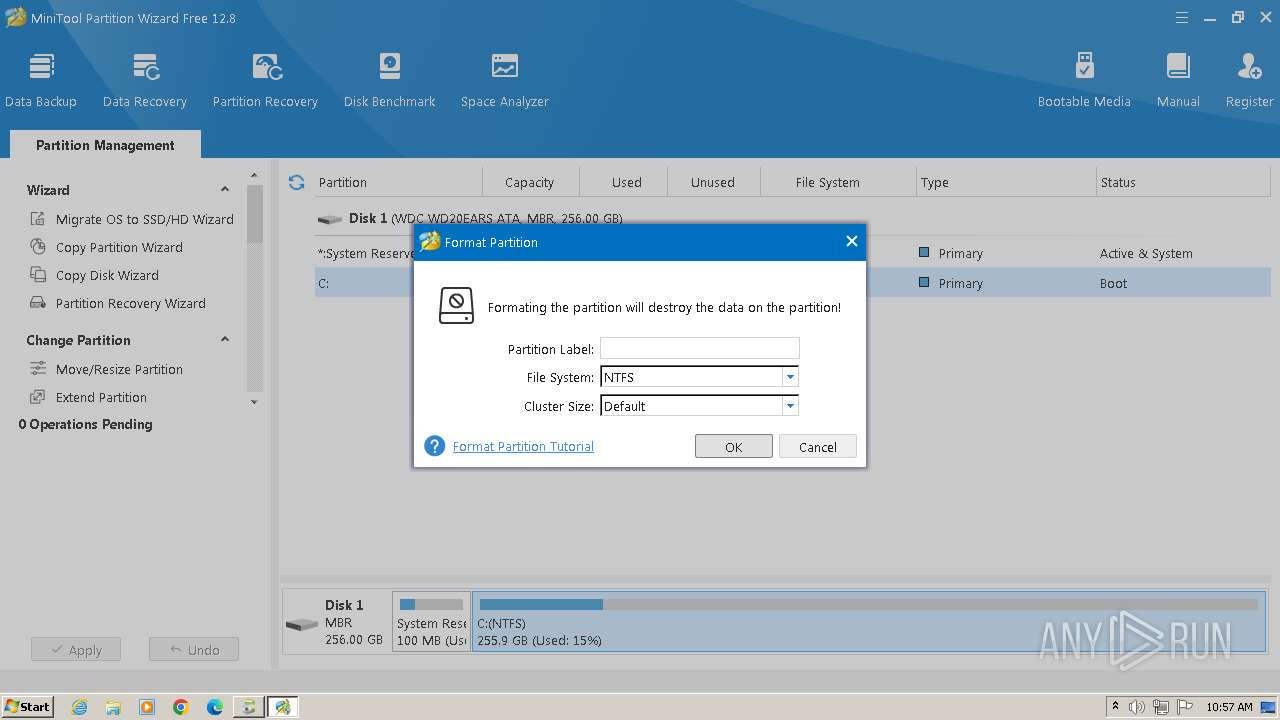This screenshot has height=720, width=1280.
Task: Open the Windows Start menu
Action: click(28, 706)
